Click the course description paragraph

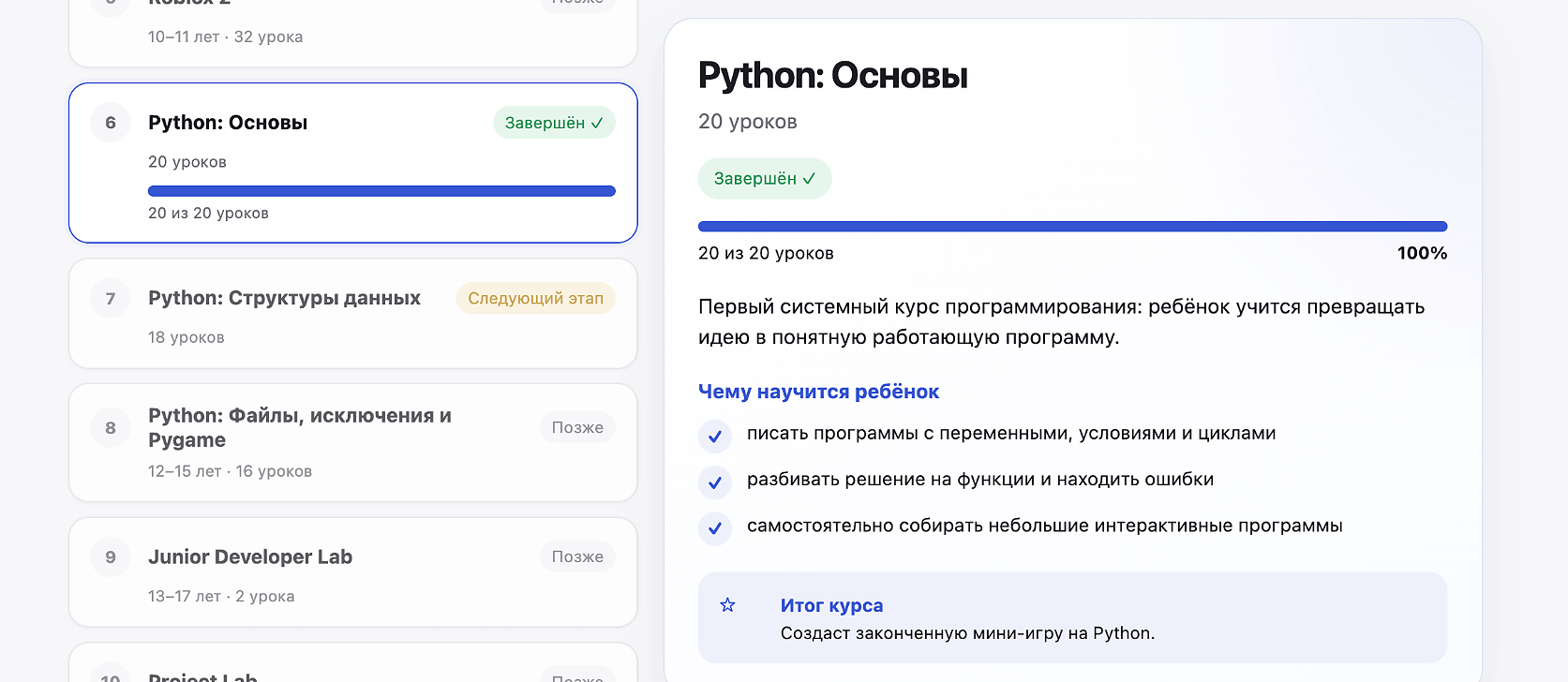[x=1061, y=322]
